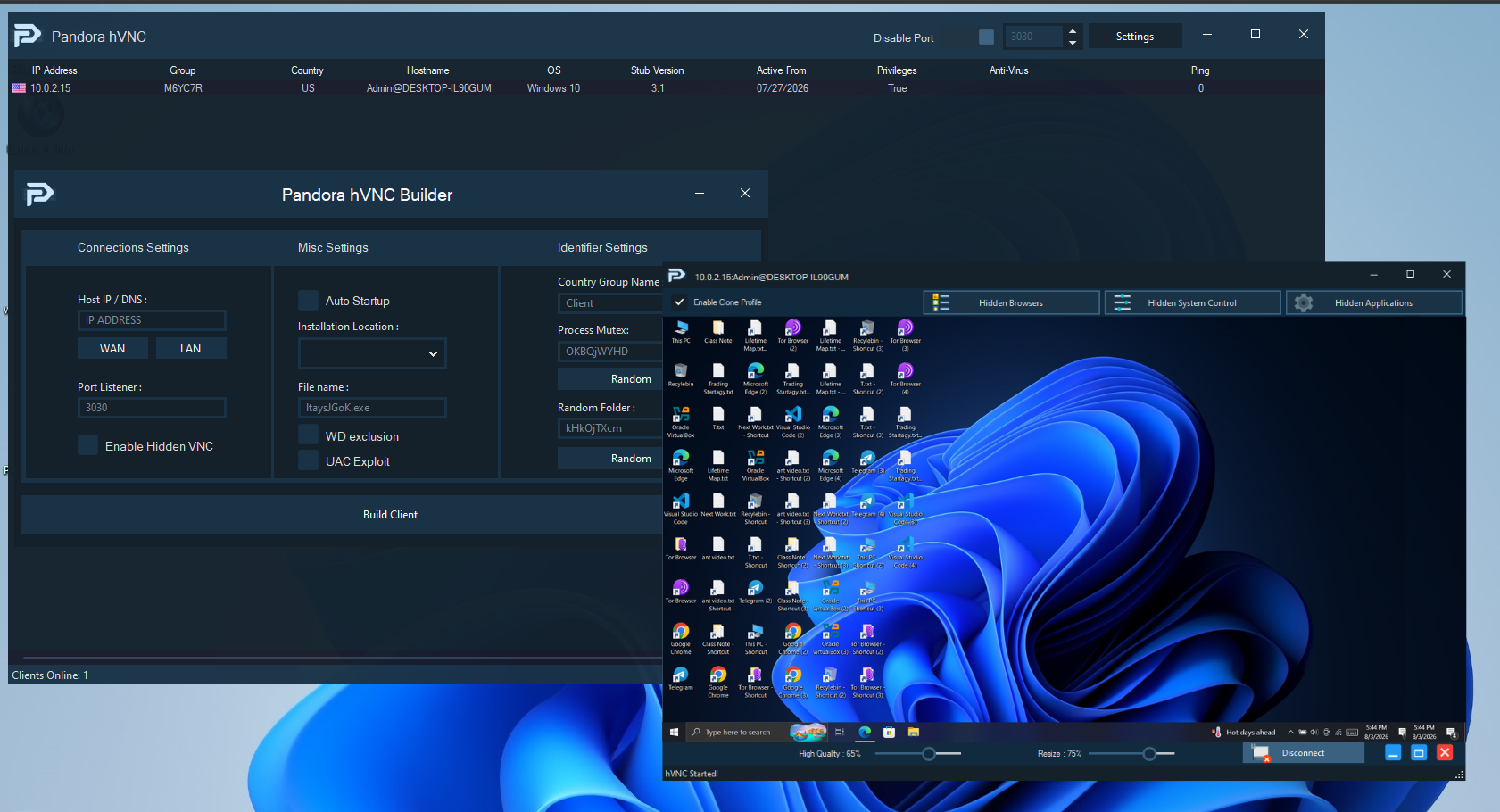Image resolution: width=1500 pixels, height=812 pixels.
Task: Select the Telegram (2) desktop shortcut
Action: pyautogui.click(x=756, y=592)
